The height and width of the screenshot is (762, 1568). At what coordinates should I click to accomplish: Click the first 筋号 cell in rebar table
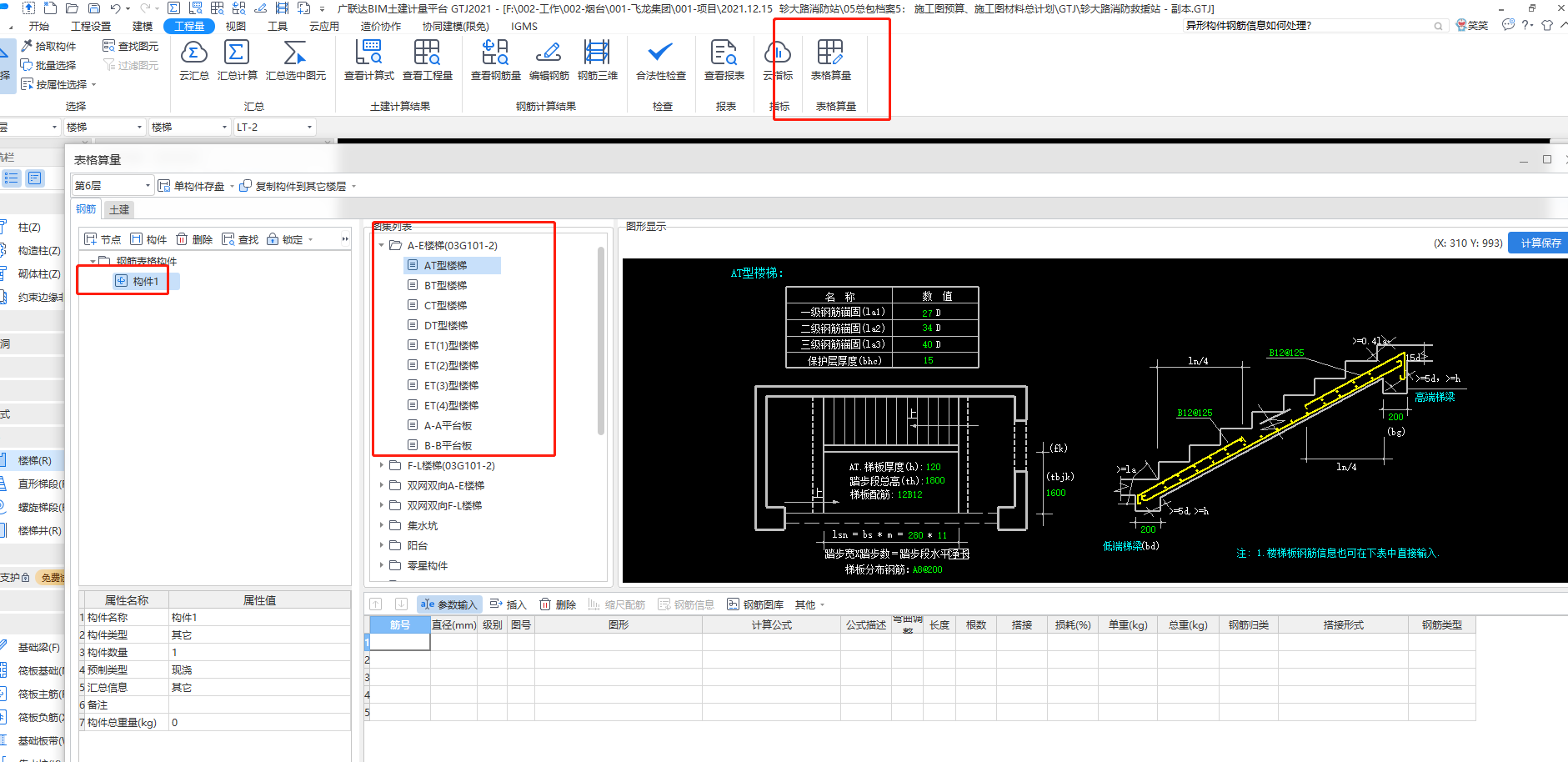pyautogui.click(x=400, y=642)
